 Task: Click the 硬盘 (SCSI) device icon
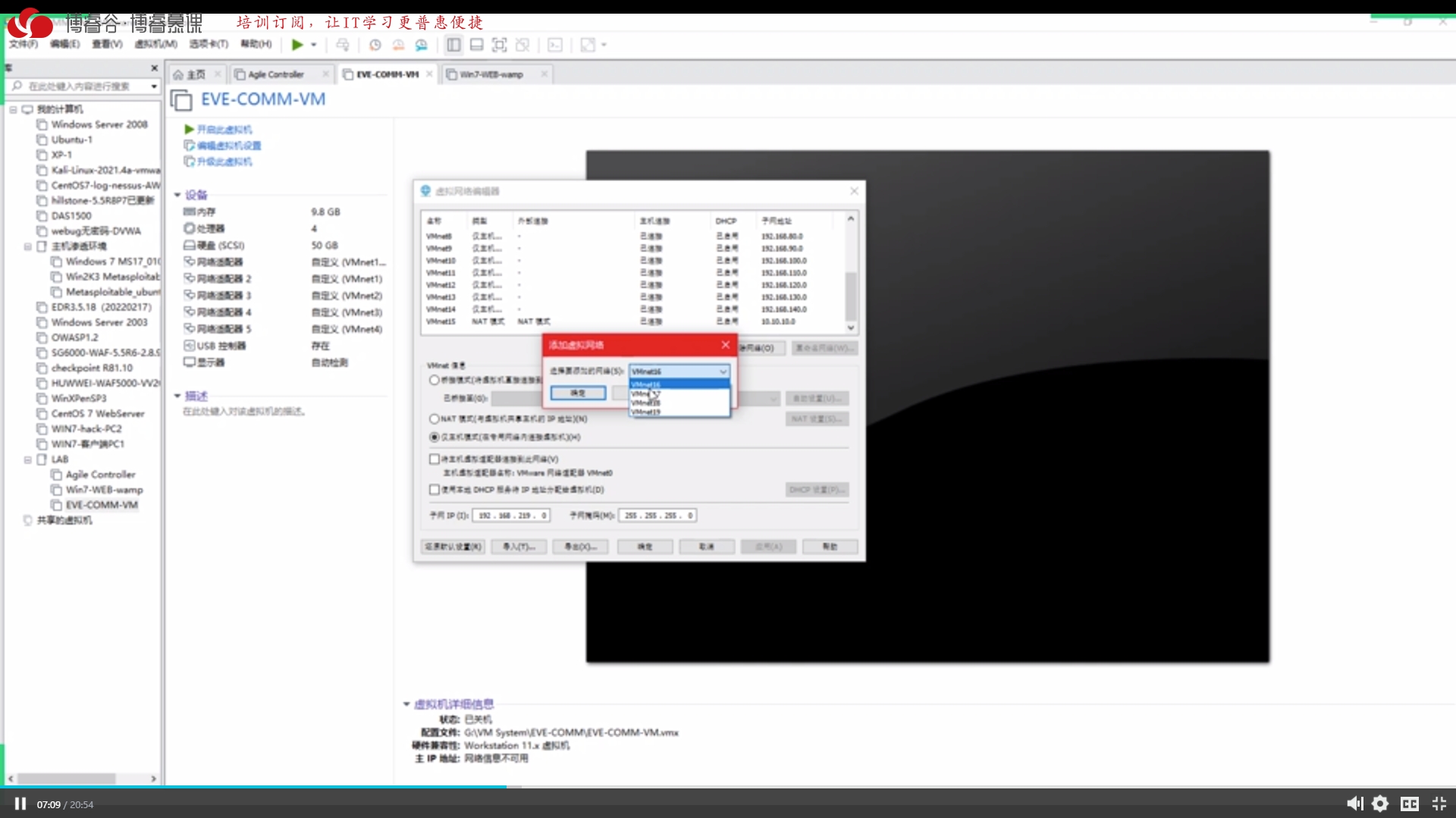(190, 246)
